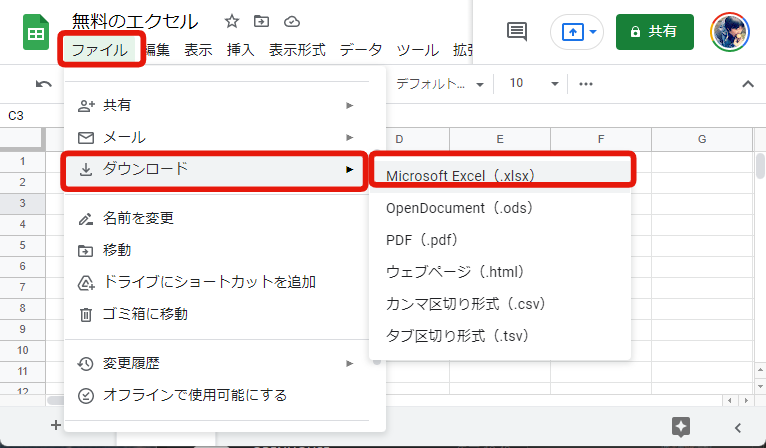This screenshot has height=448, width=766.
Task: Click the three-dot more toolbar options
Action: (x=586, y=84)
